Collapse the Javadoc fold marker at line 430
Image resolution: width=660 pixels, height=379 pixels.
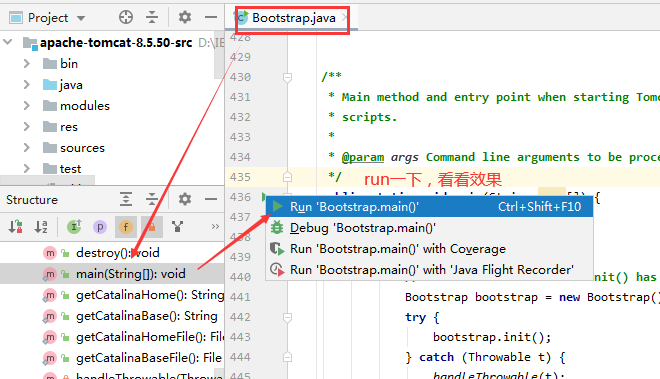pyautogui.click(x=287, y=77)
